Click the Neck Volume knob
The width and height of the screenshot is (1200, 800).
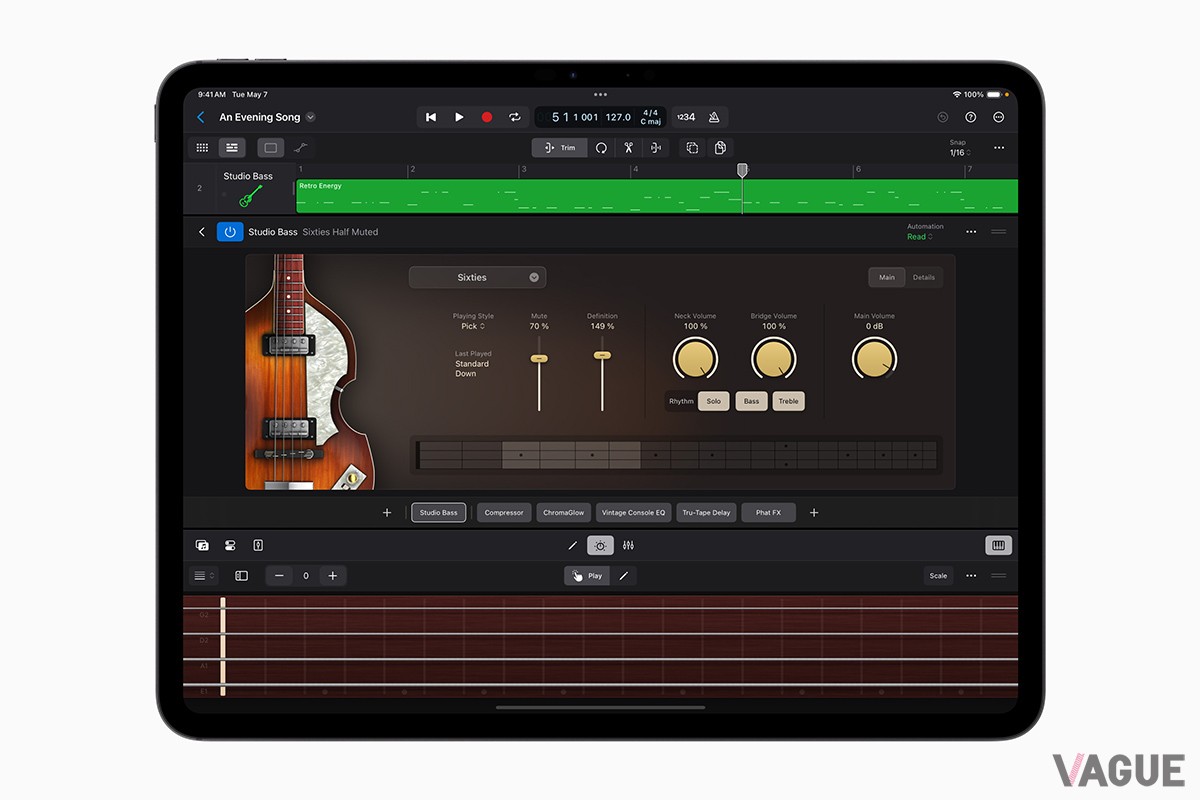tap(695, 358)
